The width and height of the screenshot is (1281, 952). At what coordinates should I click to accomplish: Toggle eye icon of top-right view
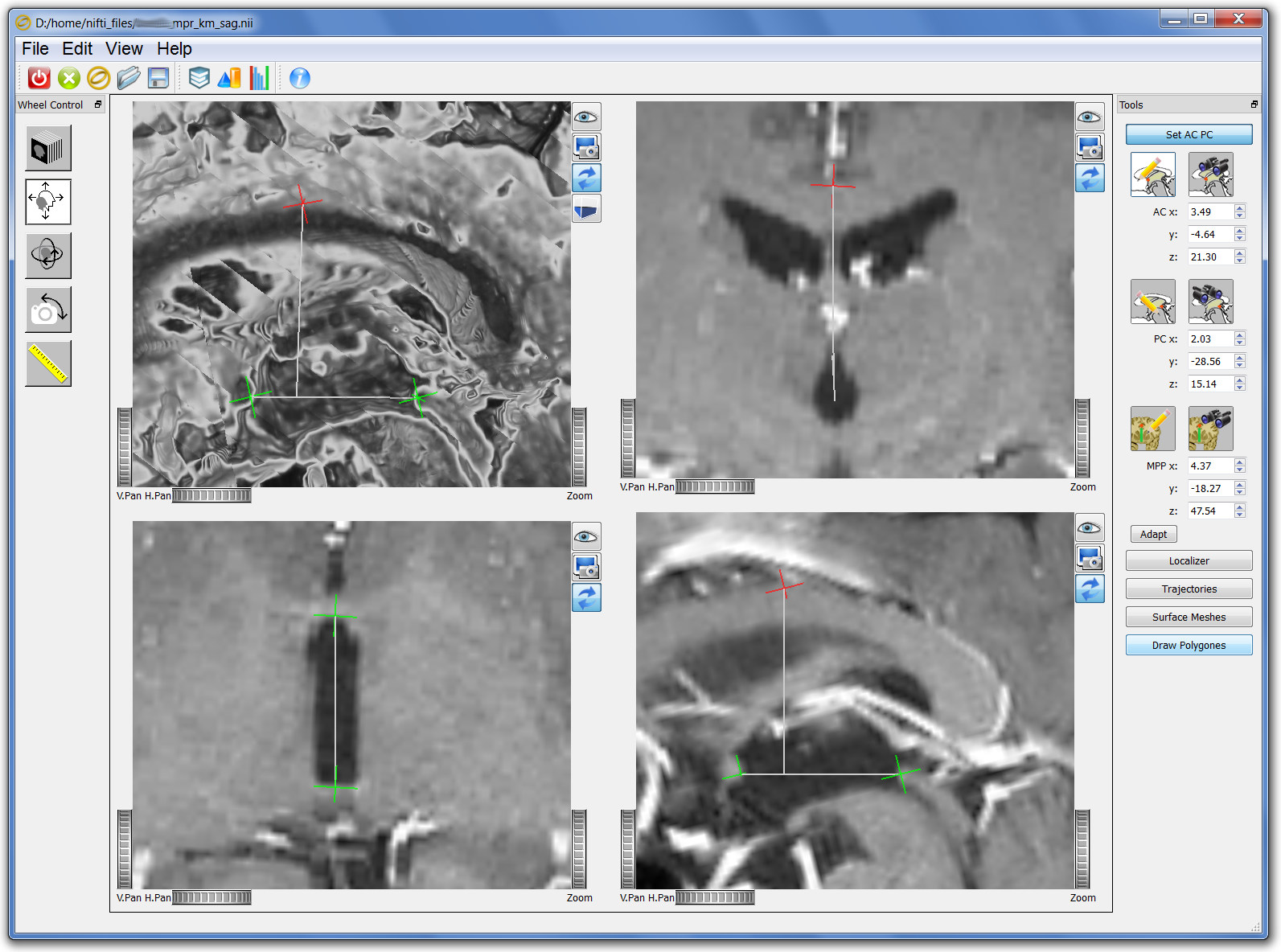pos(1090,117)
